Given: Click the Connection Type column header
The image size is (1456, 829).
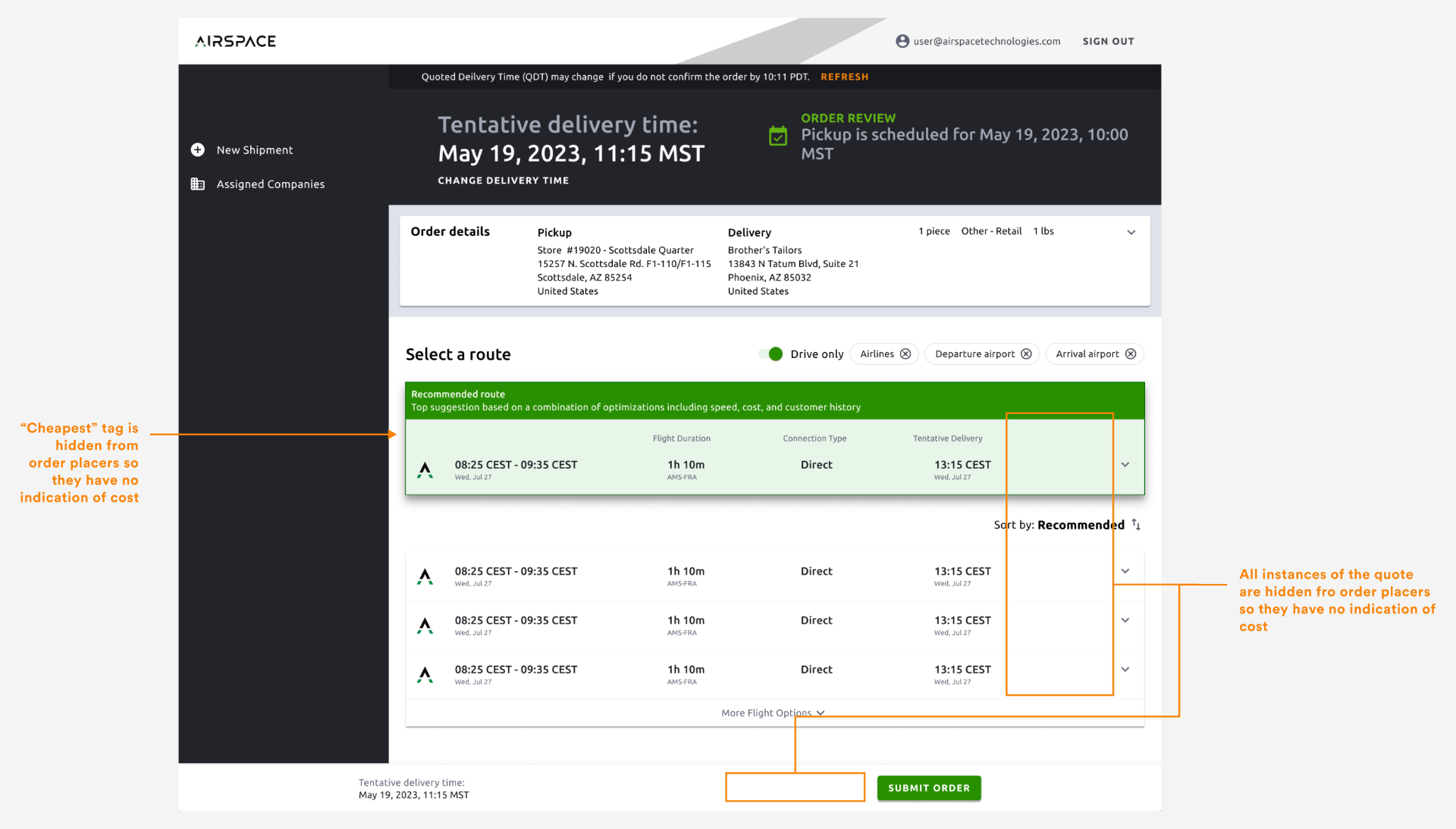Looking at the screenshot, I should [x=814, y=438].
